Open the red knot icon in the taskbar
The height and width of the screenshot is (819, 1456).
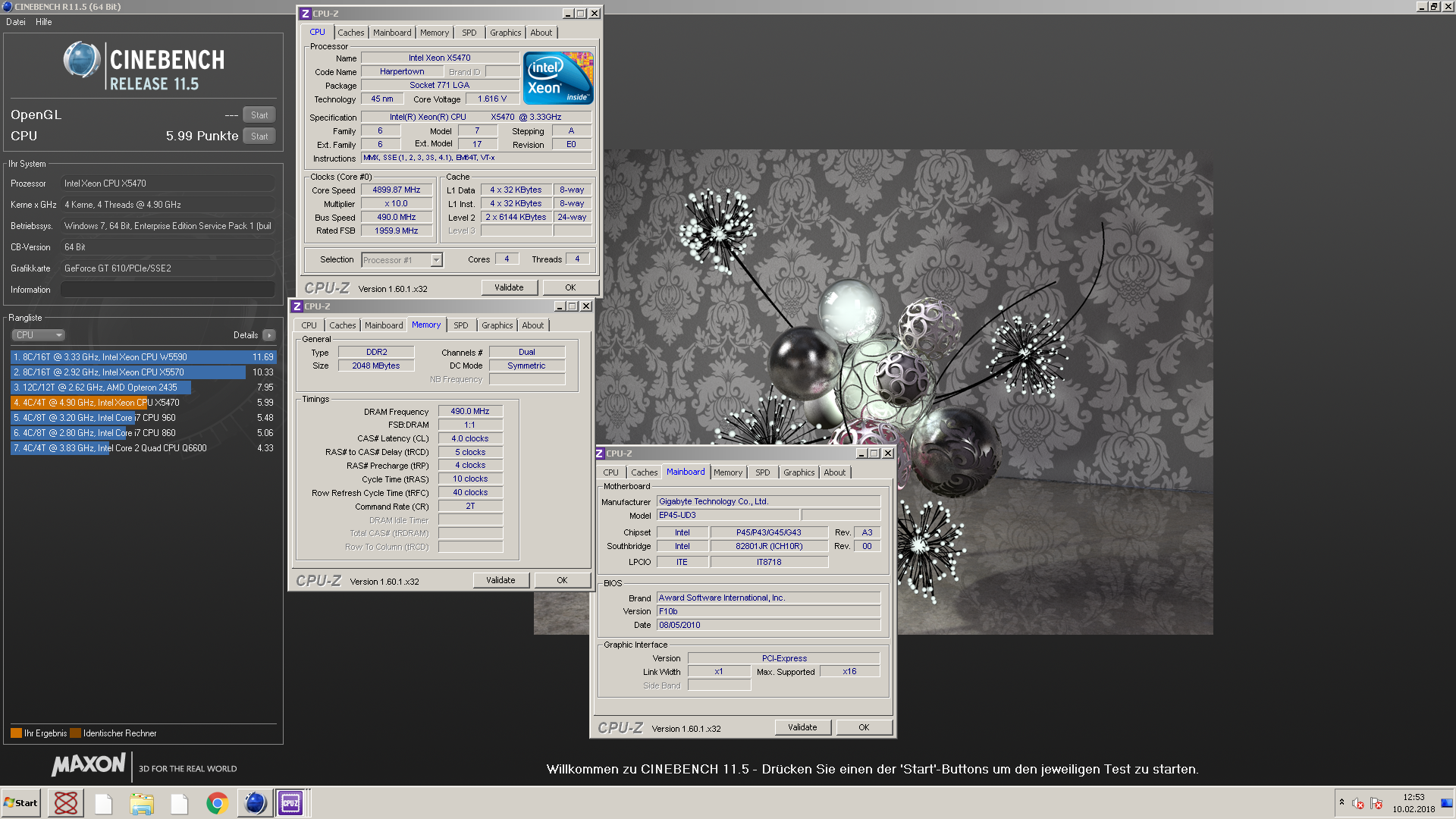(x=66, y=802)
